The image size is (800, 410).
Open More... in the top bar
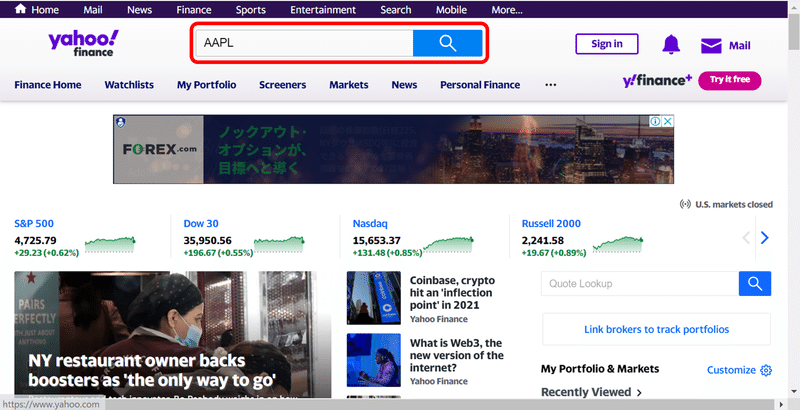tap(507, 10)
